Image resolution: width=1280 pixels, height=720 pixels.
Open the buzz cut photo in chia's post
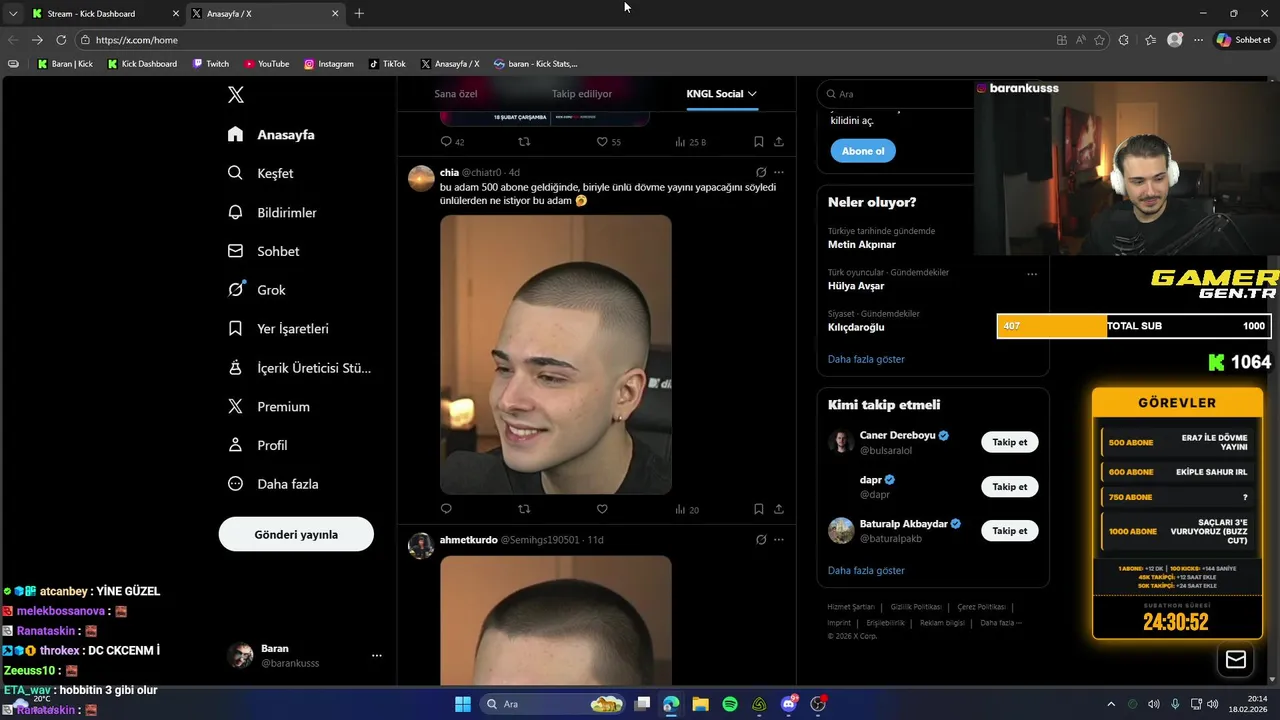[x=556, y=354]
